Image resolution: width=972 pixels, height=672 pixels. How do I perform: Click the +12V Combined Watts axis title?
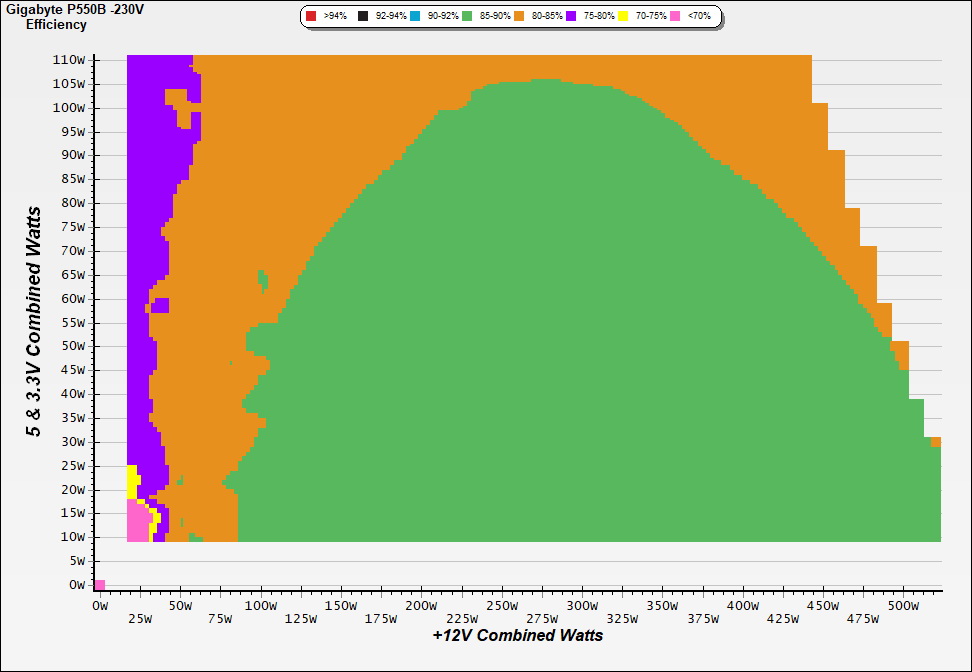point(518,635)
